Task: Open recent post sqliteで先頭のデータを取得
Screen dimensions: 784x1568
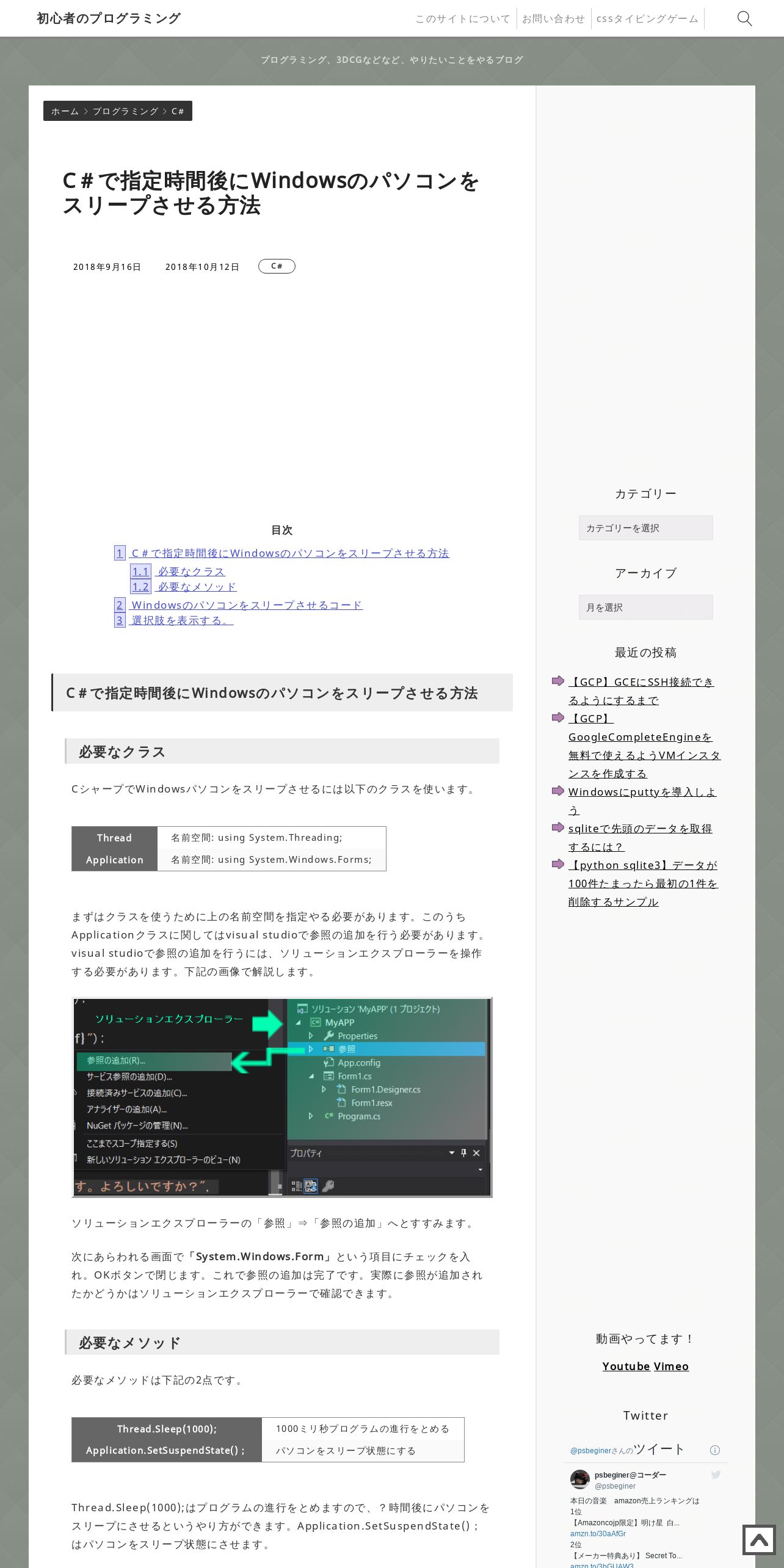Action: point(641,838)
